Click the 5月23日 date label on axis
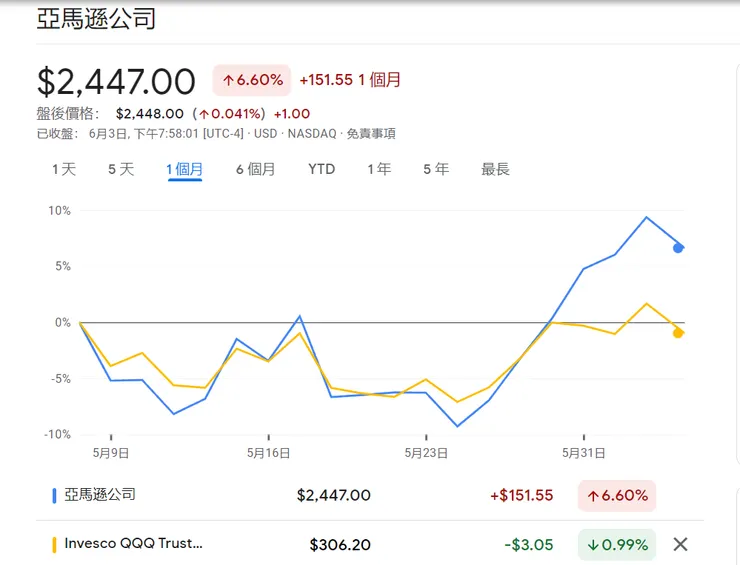 pos(426,453)
